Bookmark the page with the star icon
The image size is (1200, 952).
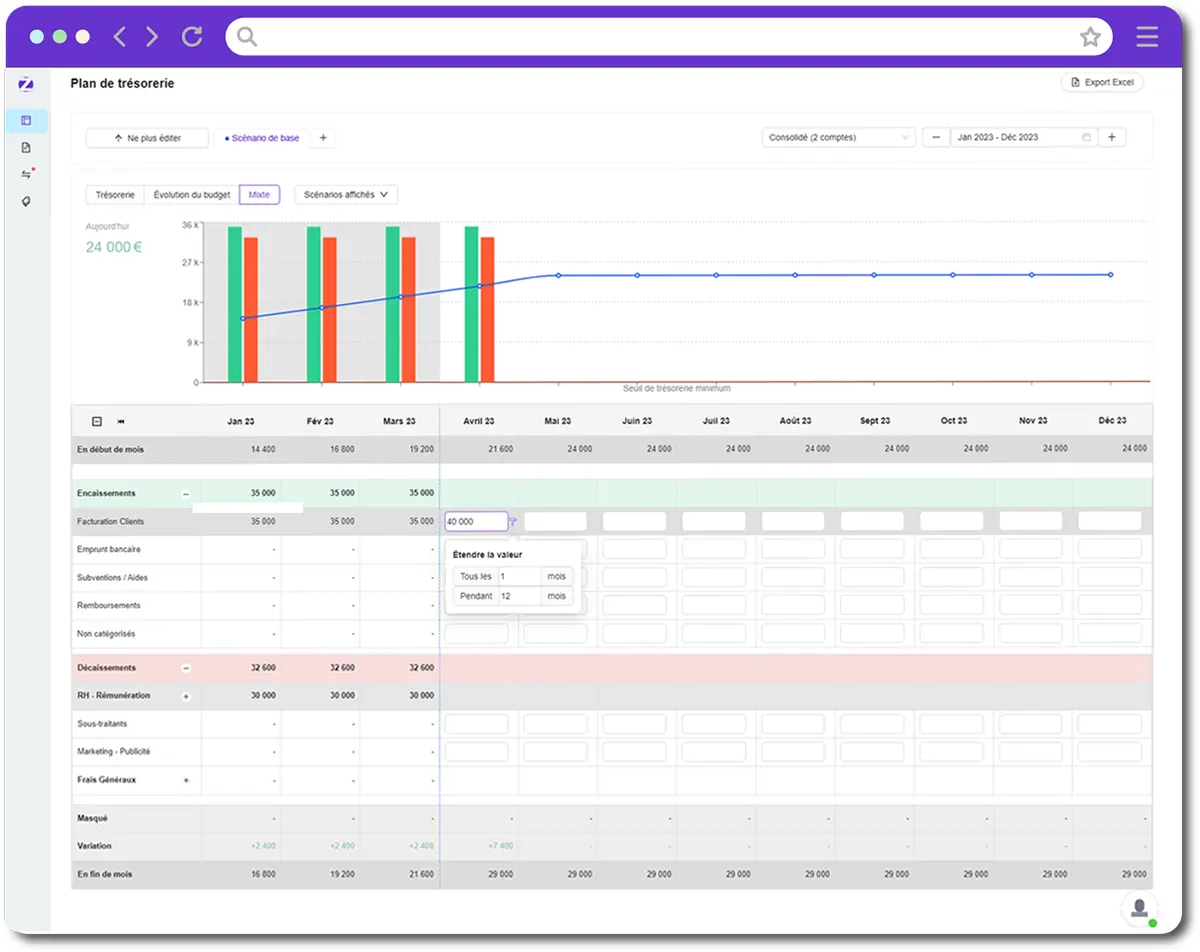1089,37
